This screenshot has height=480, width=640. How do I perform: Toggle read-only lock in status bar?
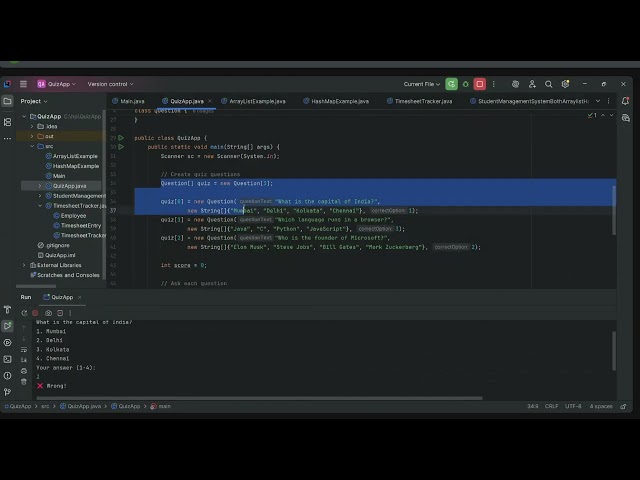(x=623, y=407)
